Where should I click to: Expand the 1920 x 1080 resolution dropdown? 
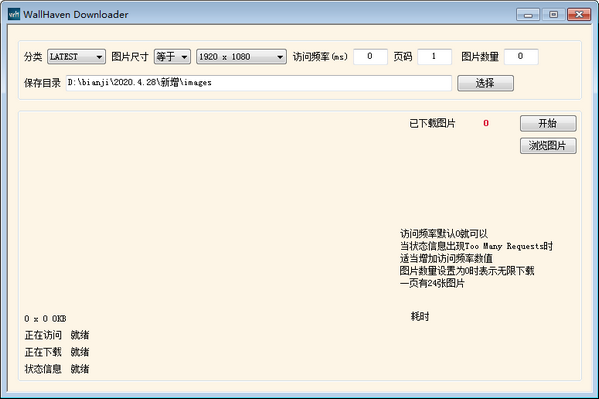tap(241, 57)
